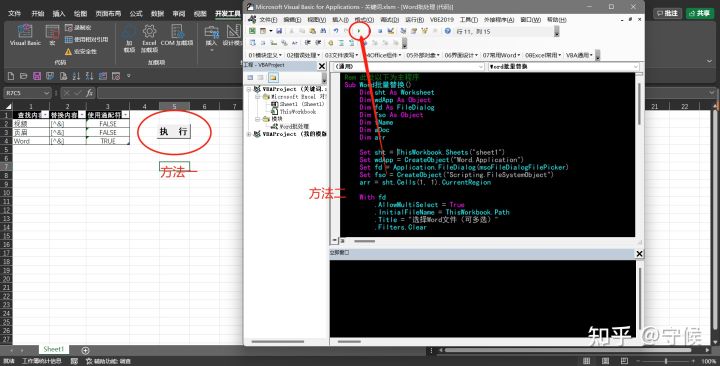Click the Design Mode icon in VBA toolbar
The width and height of the screenshot is (720, 366).
click(x=390, y=31)
